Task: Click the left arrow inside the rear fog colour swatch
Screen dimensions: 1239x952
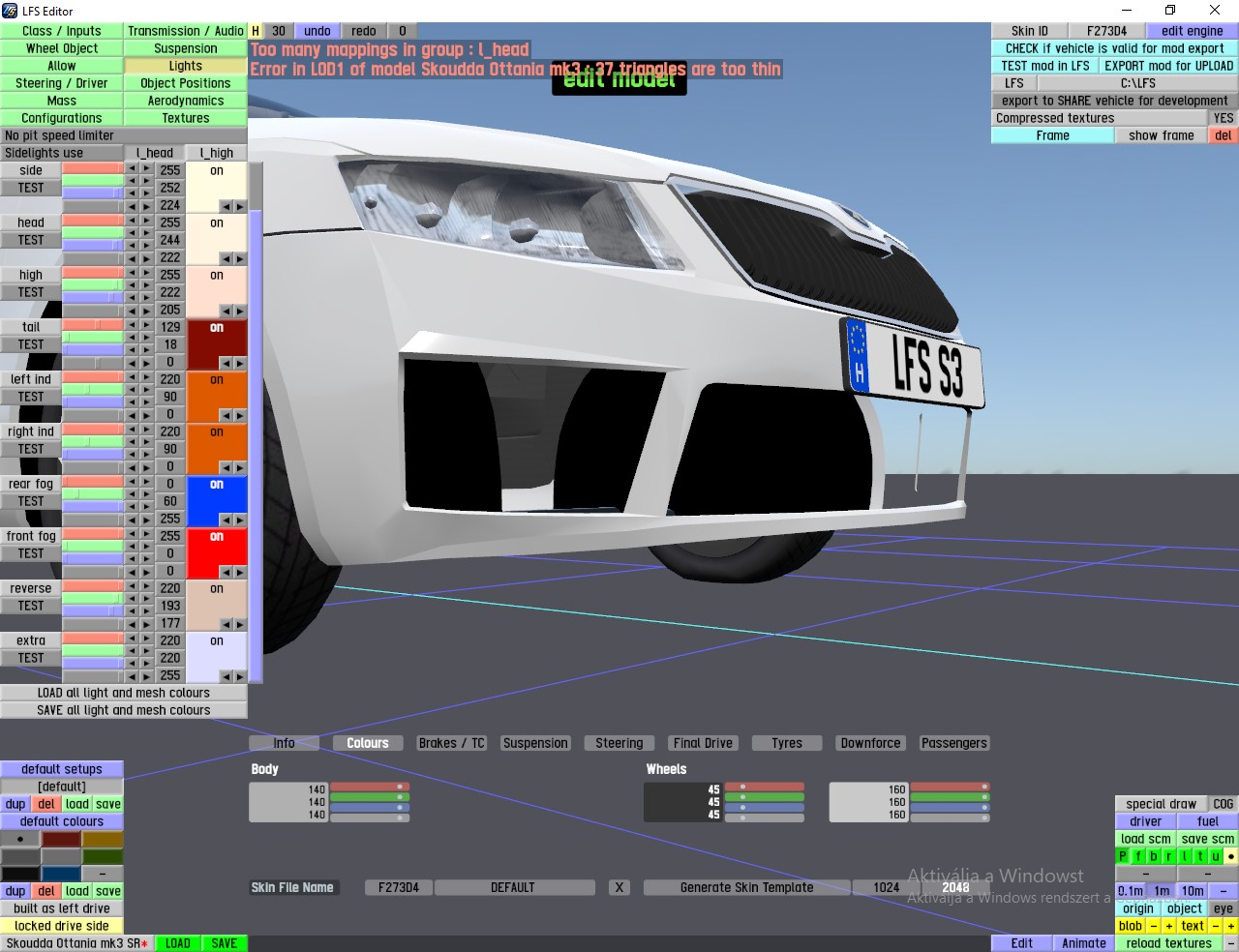Action: [227, 520]
